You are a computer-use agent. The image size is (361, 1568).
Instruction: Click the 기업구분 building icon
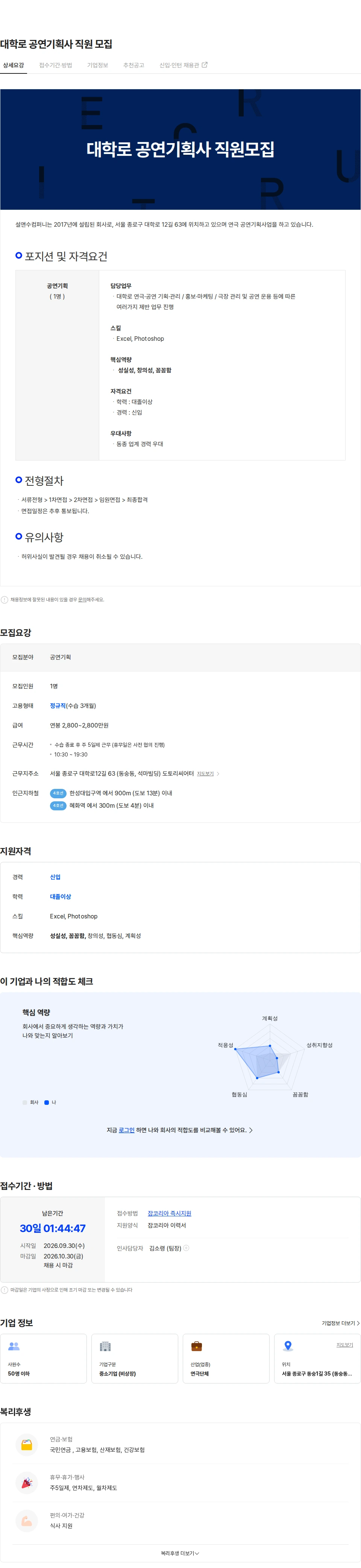pyautogui.click(x=105, y=1347)
